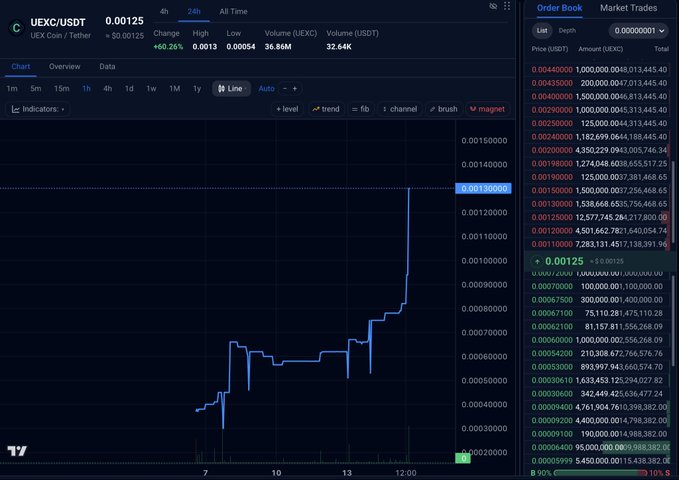
Task: Click the UEXC/USDT pair name
Action: 58,22
